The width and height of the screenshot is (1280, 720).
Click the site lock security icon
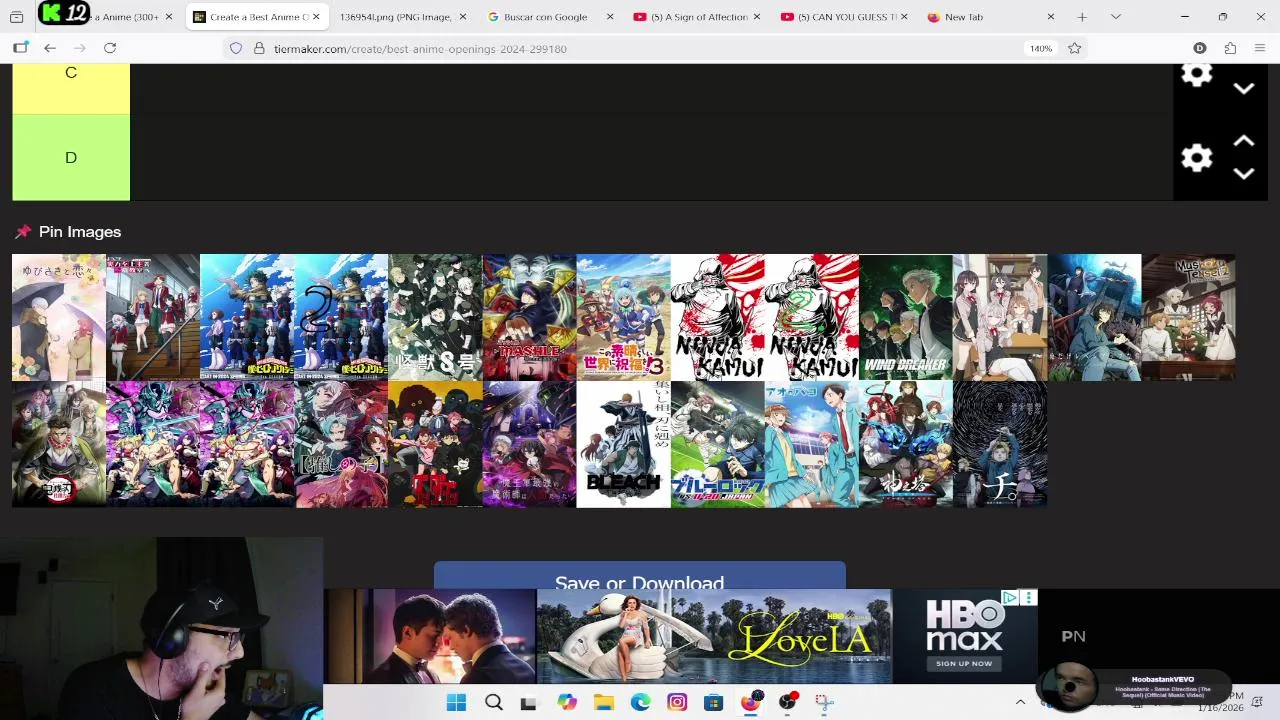[259, 48]
